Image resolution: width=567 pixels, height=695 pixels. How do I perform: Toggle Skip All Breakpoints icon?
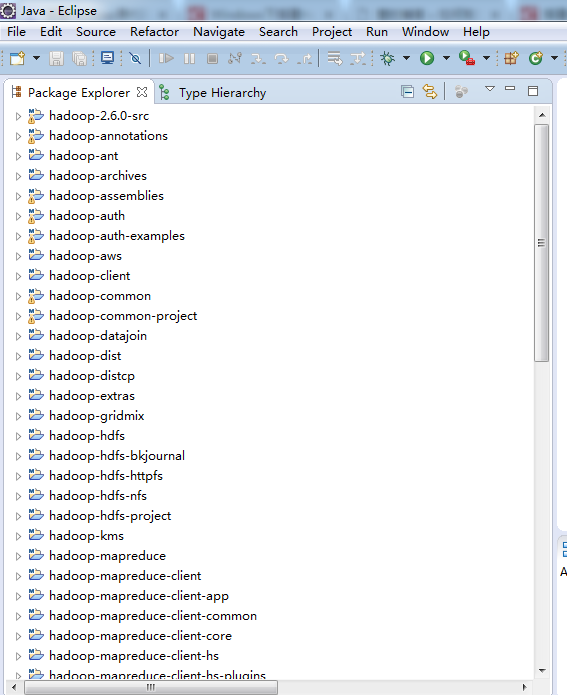pos(135,58)
